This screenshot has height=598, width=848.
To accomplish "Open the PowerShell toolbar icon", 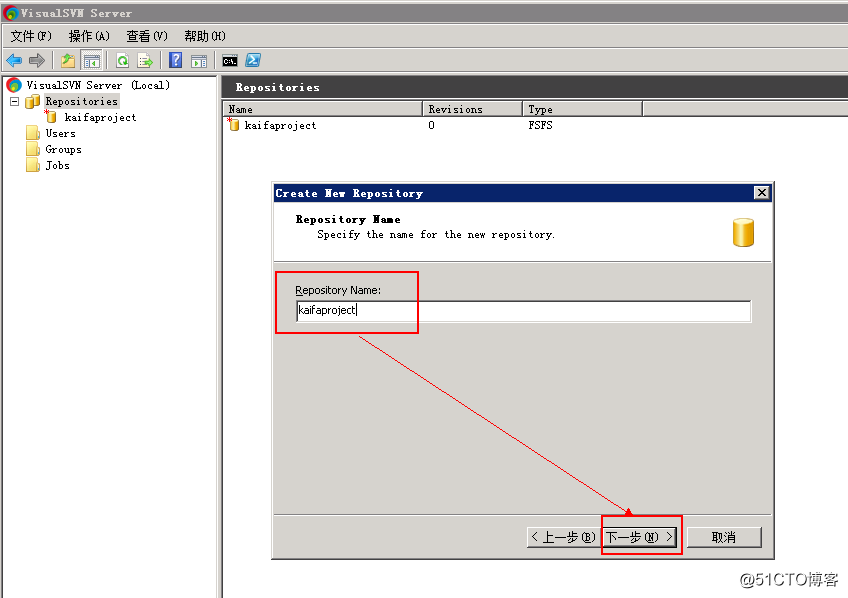I will coord(253,60).
